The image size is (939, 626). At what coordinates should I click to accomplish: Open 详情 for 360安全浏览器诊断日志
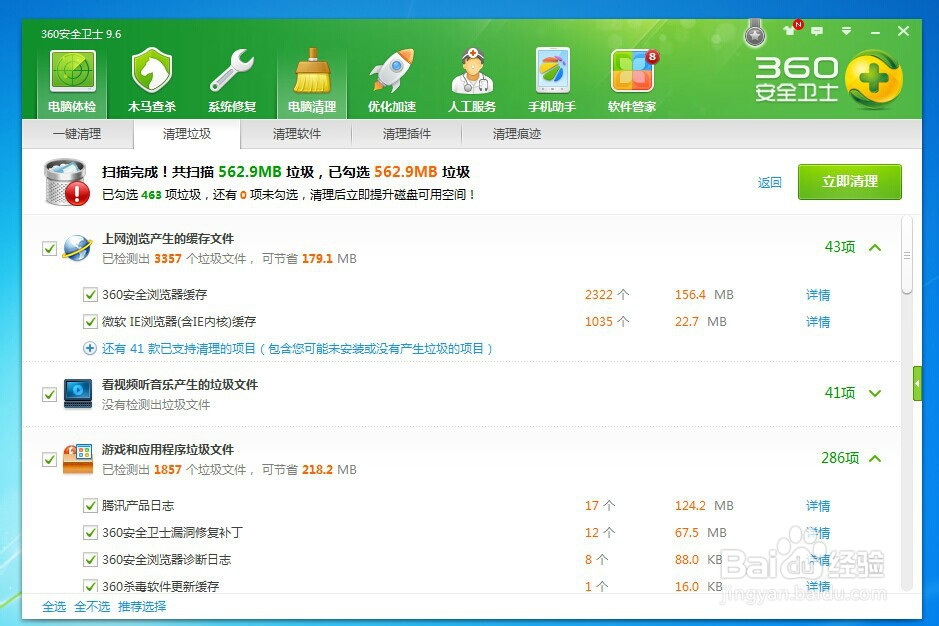[818, 560]
